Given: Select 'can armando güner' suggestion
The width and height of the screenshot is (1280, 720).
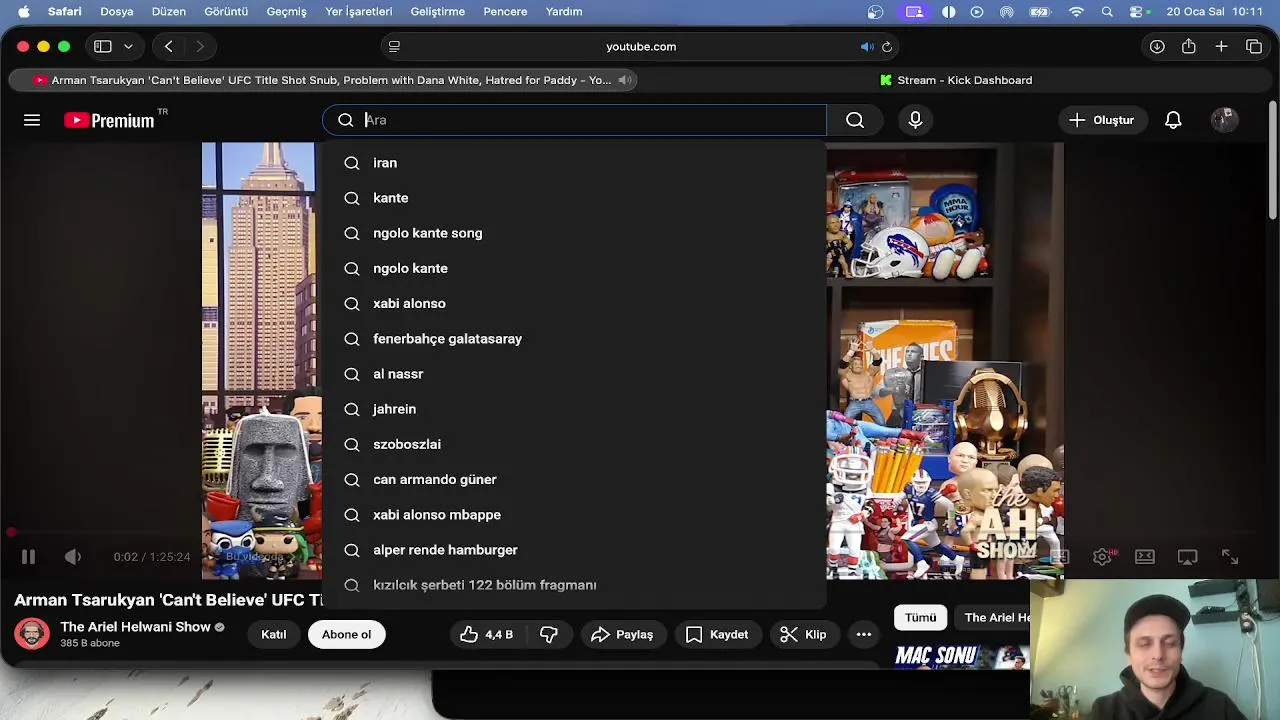Looking at the screenshot, I should [574, 479].
